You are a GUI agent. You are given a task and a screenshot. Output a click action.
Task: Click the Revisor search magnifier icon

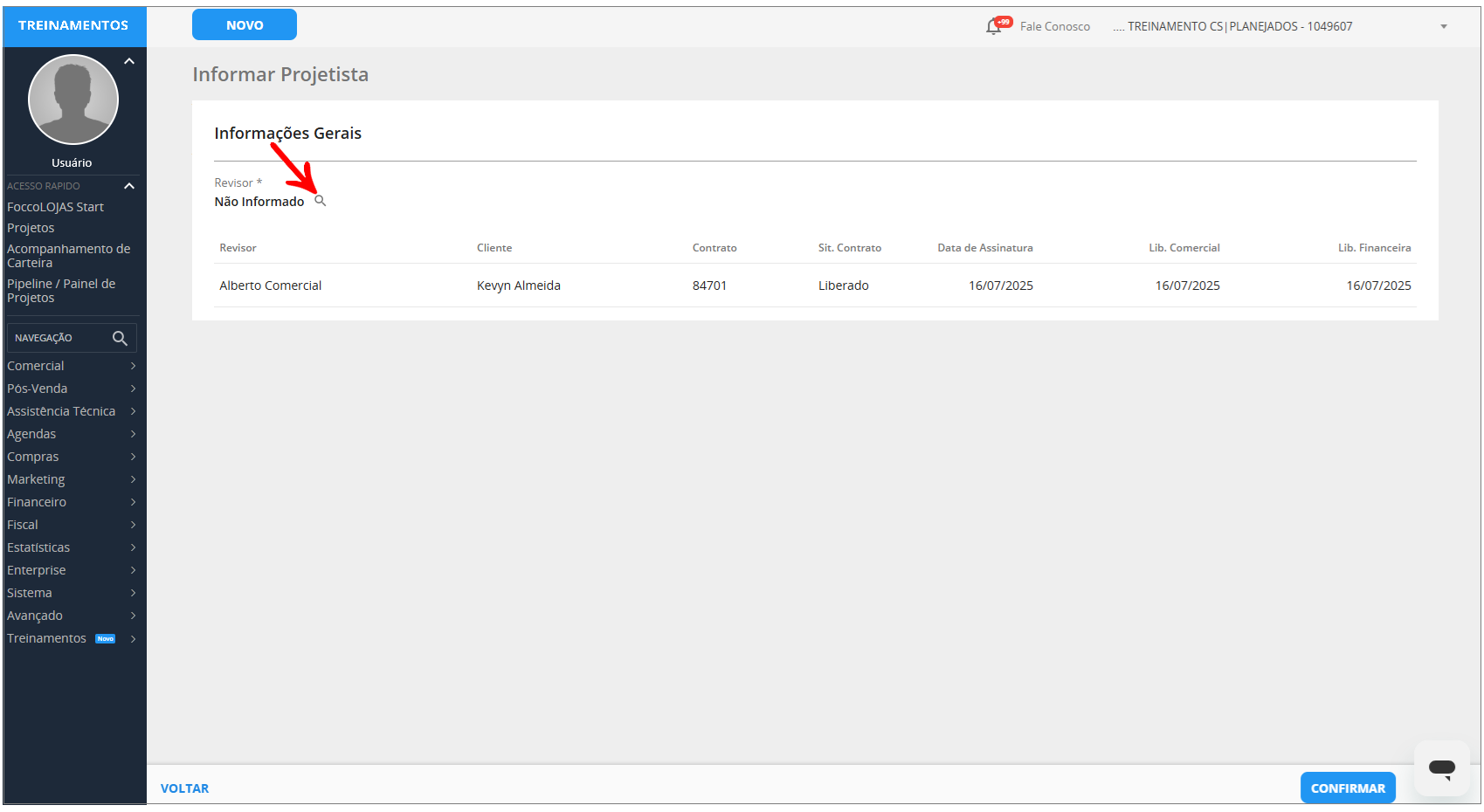coord(320,201)
